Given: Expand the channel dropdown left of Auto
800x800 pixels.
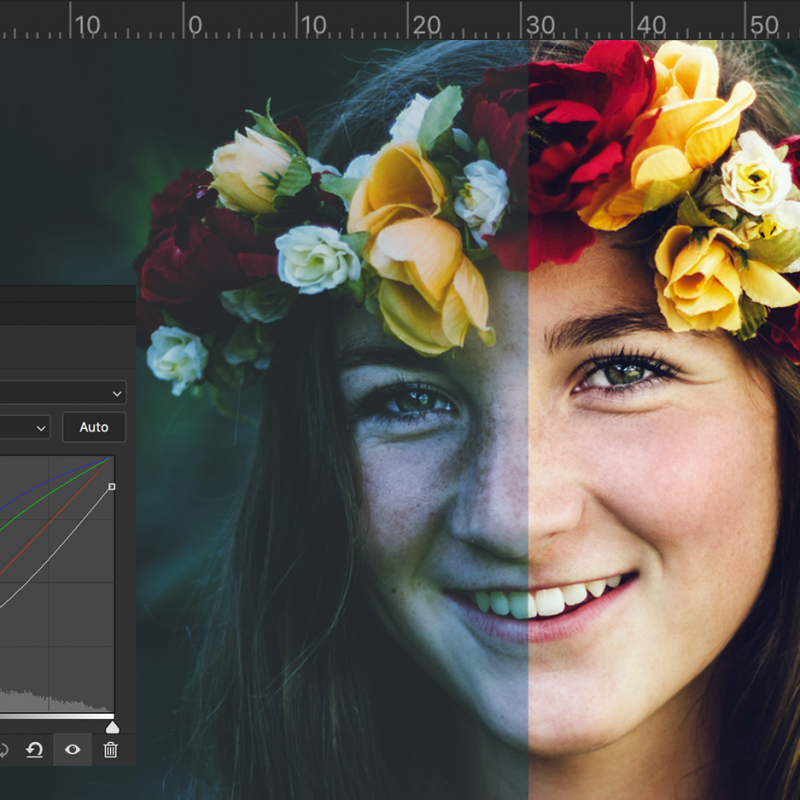Looking at the screenshot, I should click(x=24, y=427).
